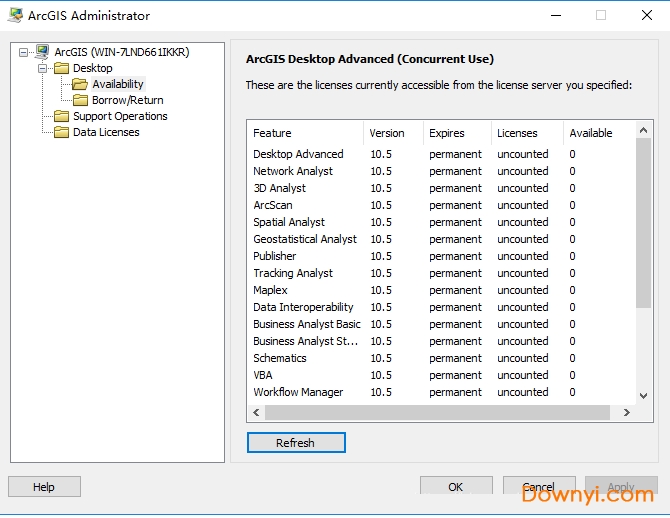This screenshot has width=670, height=518.
Task: Click the ArcGIS computer icon in tree
Action: 42,52
